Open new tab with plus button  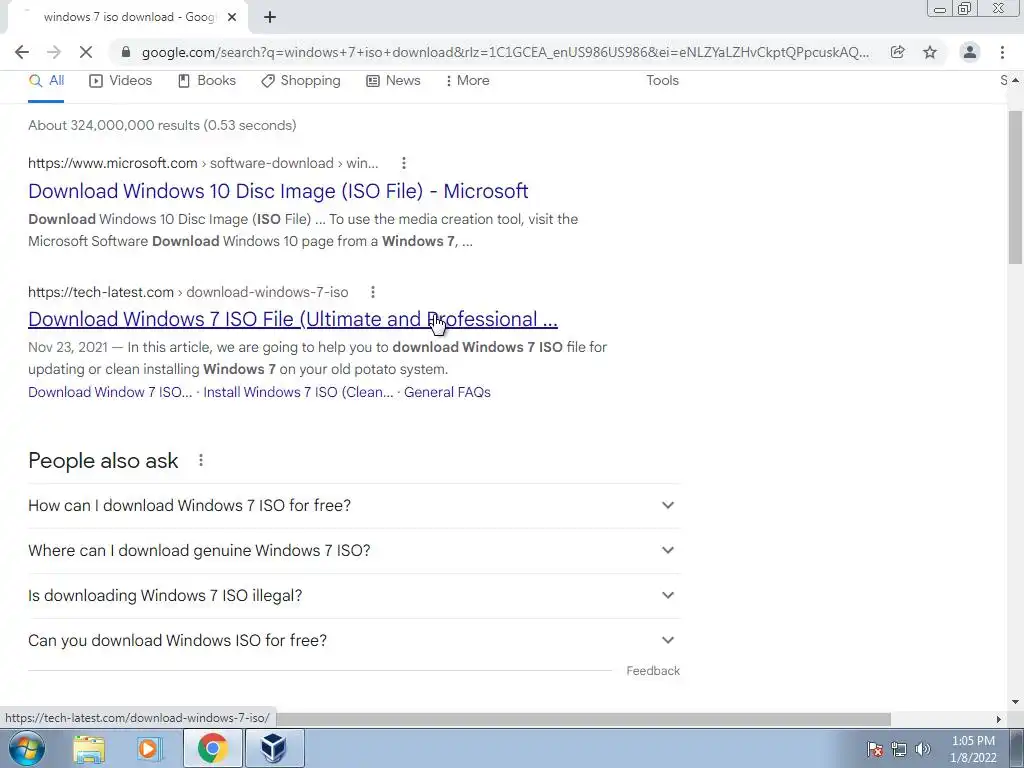coord(270,17)
